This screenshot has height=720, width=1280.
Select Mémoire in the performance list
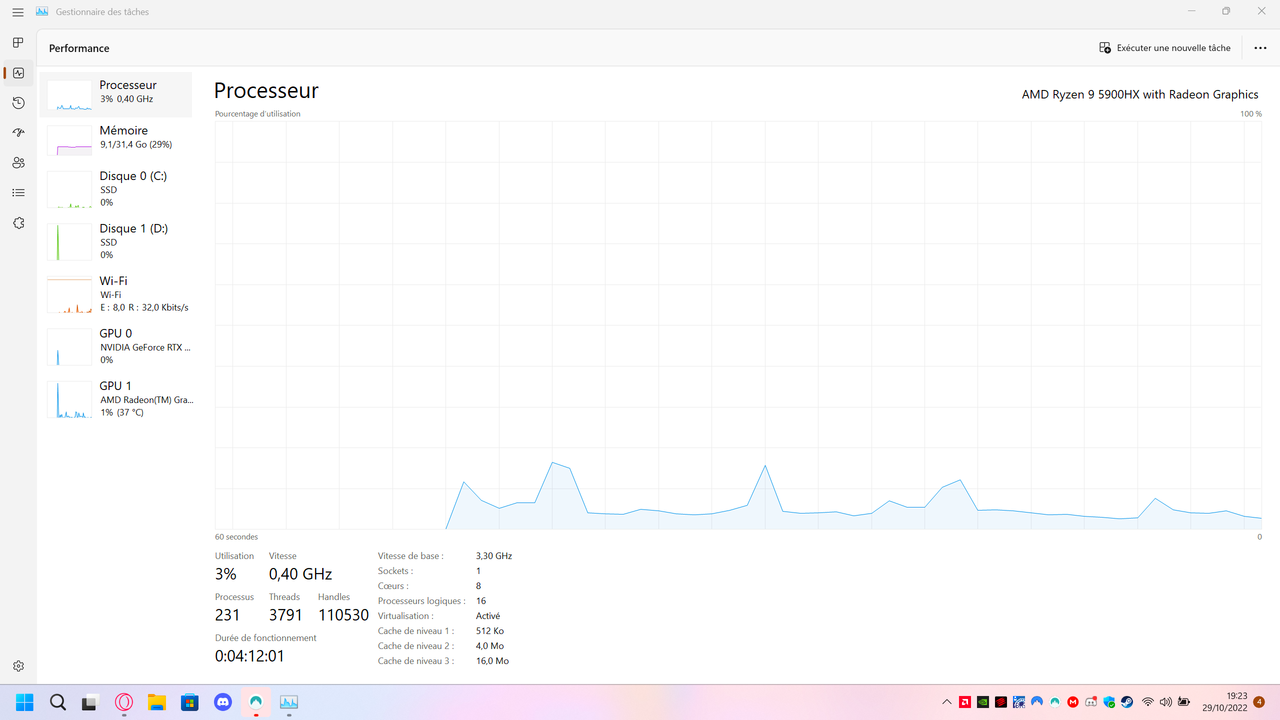(116, 139)
